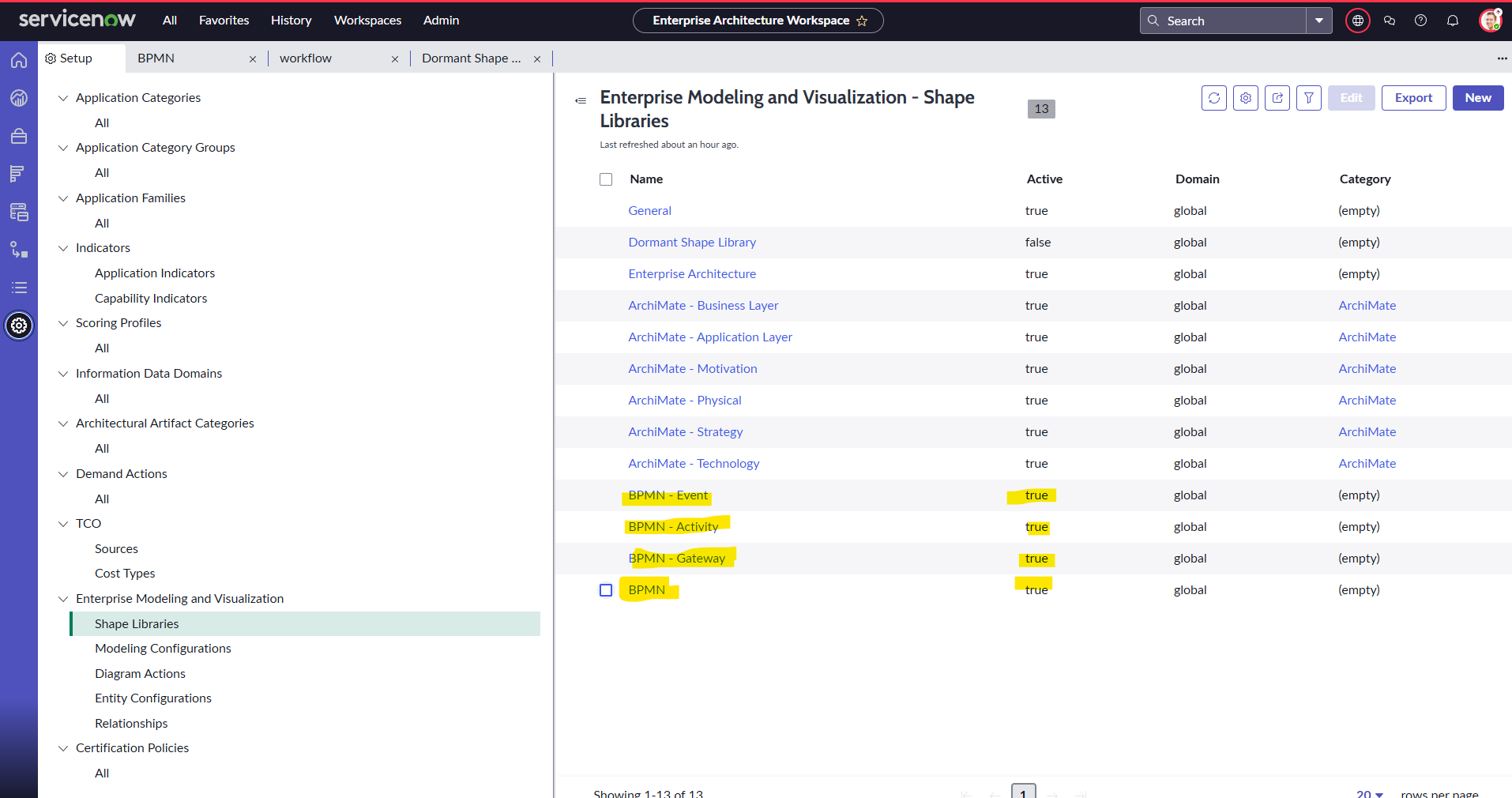Open the rows per page dropdown
Viewport: 1512px width, 798px height.
point(1370,793)
